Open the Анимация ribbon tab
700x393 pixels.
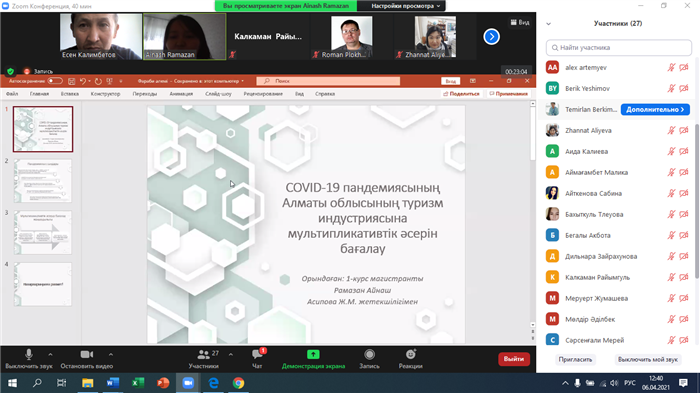[181, 94]
